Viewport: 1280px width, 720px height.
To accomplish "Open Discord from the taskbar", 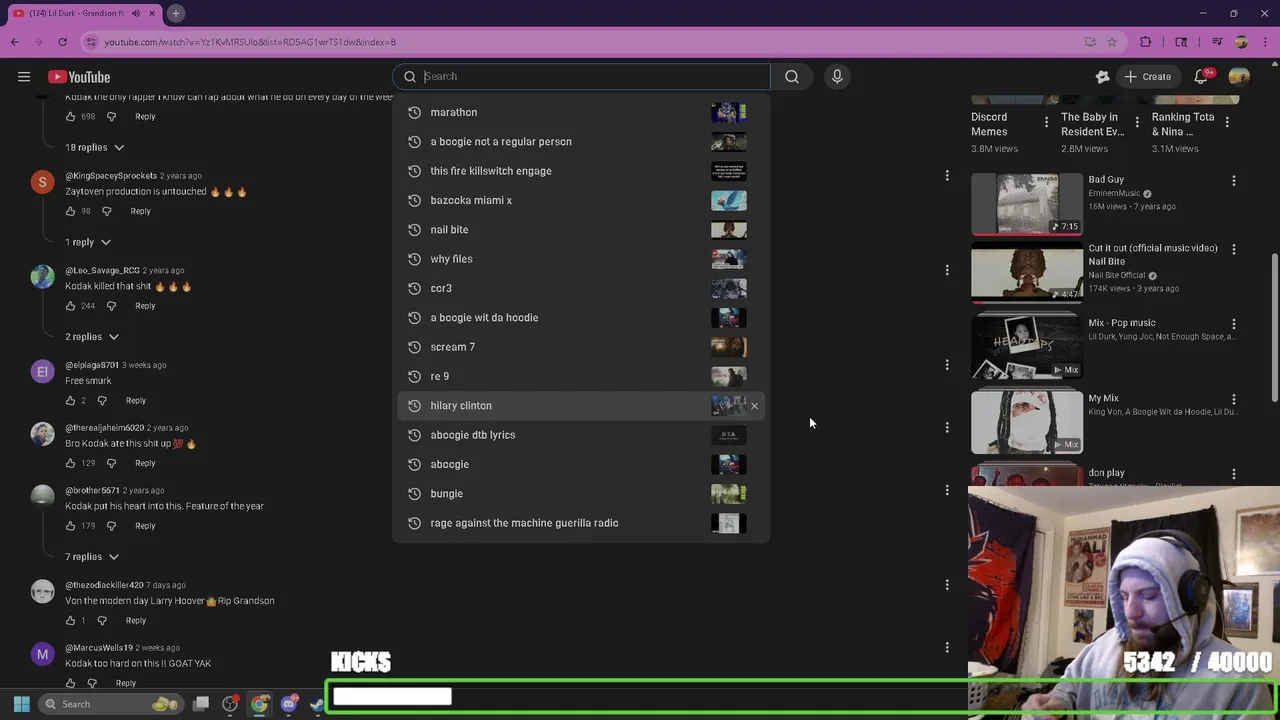I will click(289, 704).
